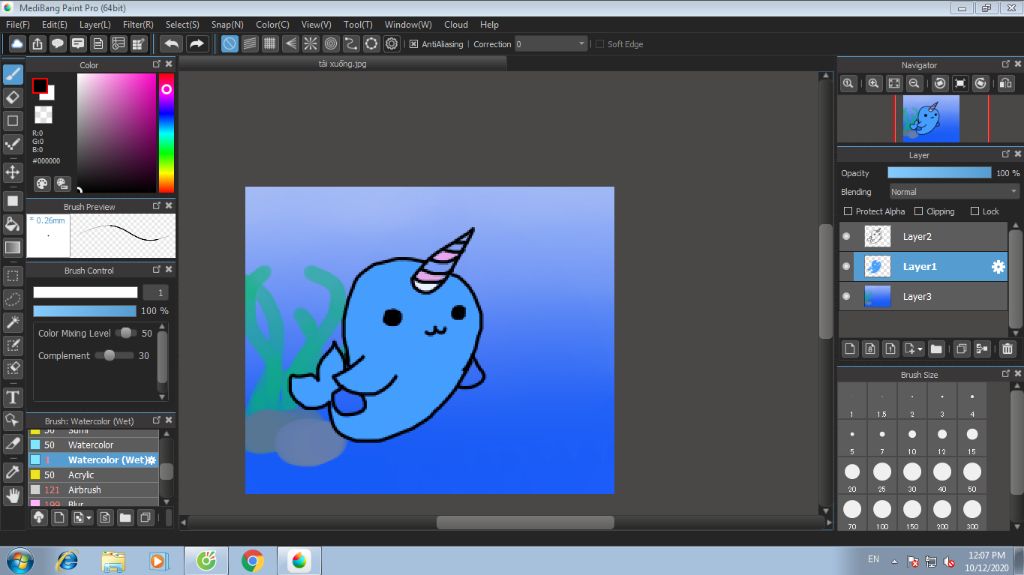Screen dimensions: 1024x575
Task: Choose brush size 20 preset
Action: click(852, 475)
